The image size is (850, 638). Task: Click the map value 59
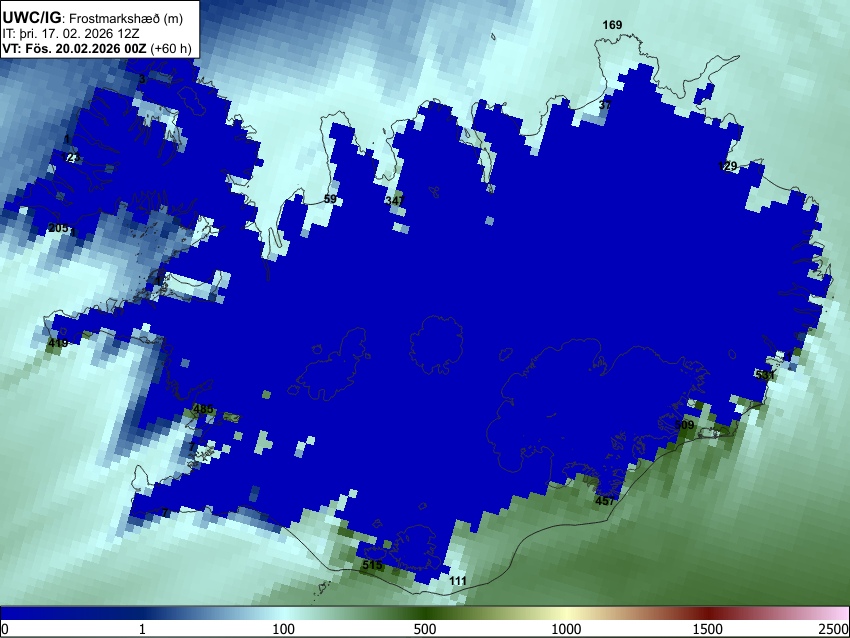[330, 199]
